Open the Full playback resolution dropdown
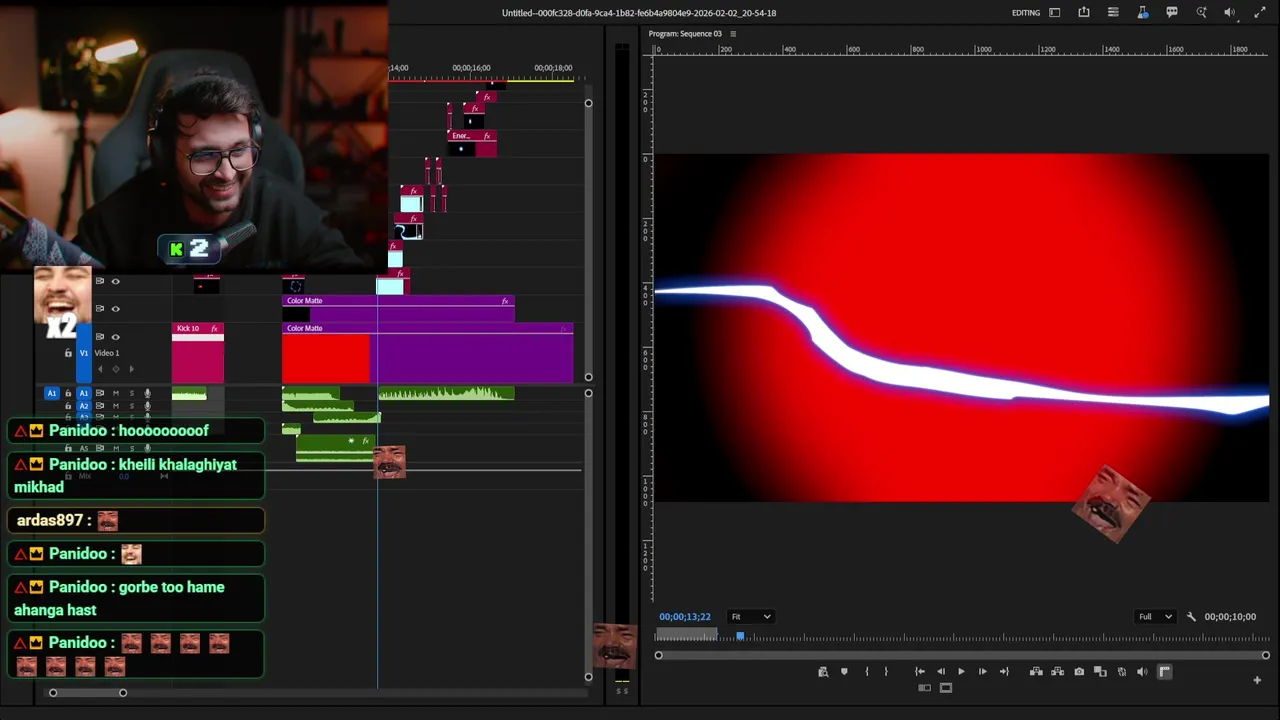Image resolution: width=1280 pixels, height=720 pixels. click(x=1155, y=617)
